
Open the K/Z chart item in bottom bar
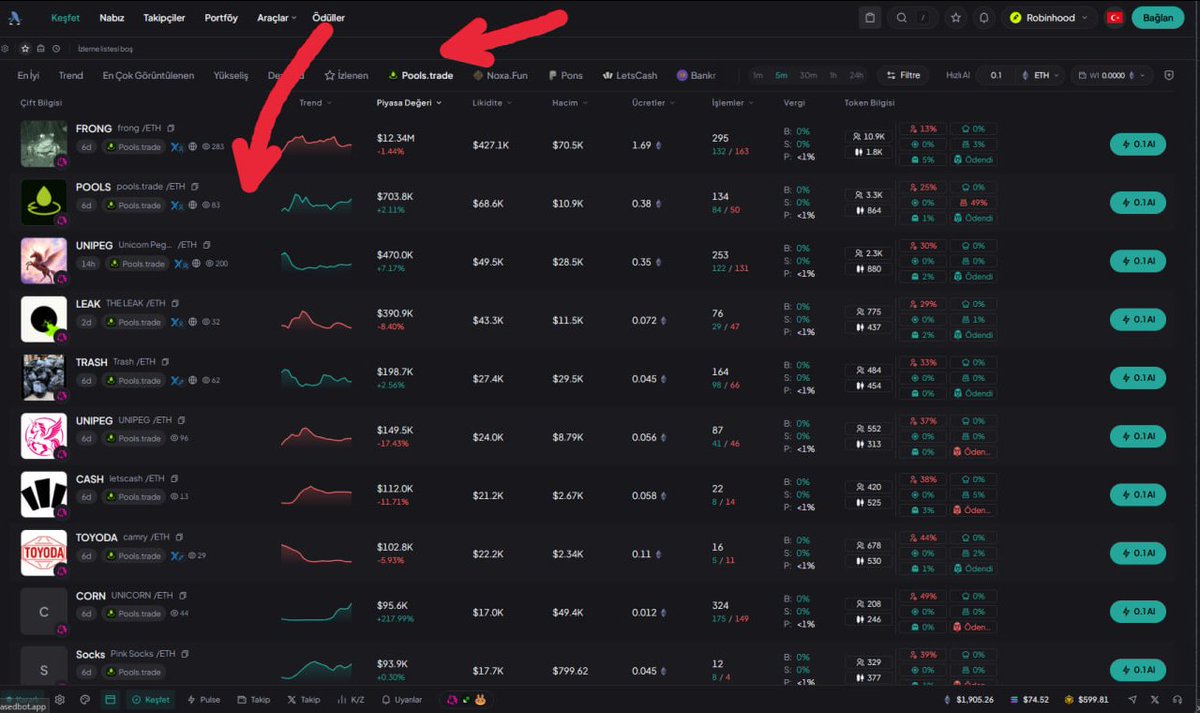[x=351, y=700]
